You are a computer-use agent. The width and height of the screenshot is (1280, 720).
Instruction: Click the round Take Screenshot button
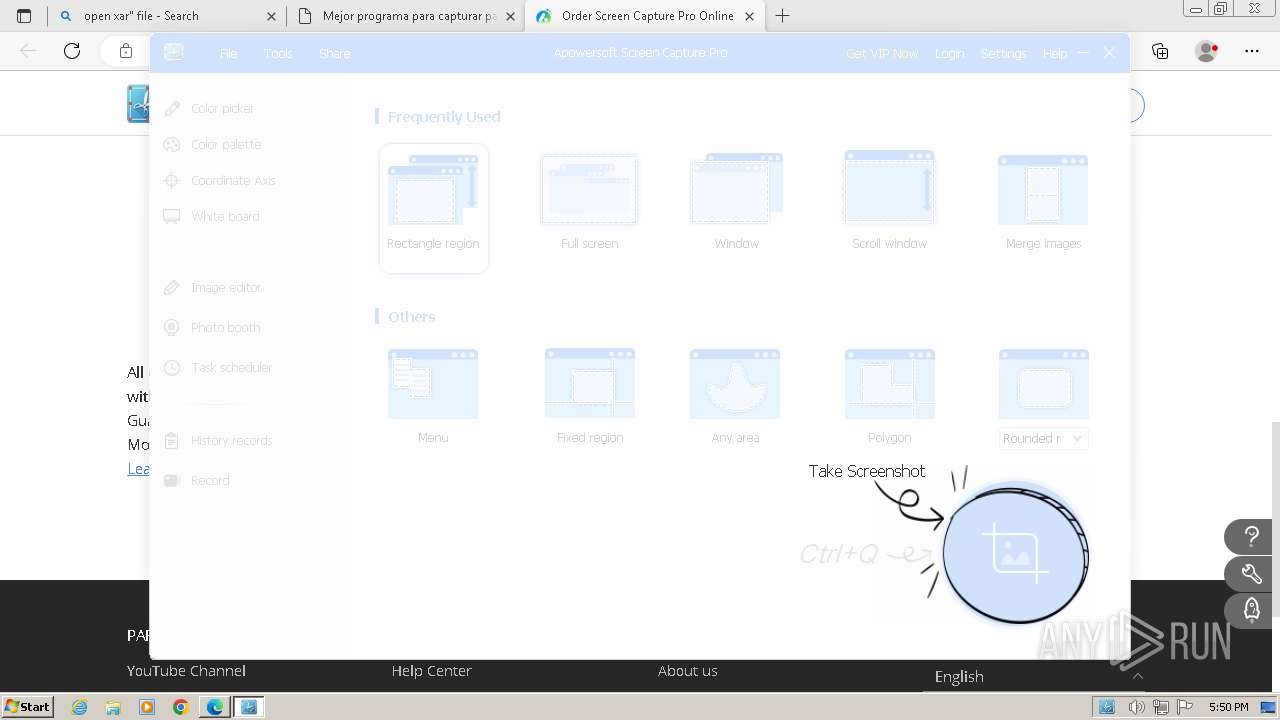(x=1015, y=554)
